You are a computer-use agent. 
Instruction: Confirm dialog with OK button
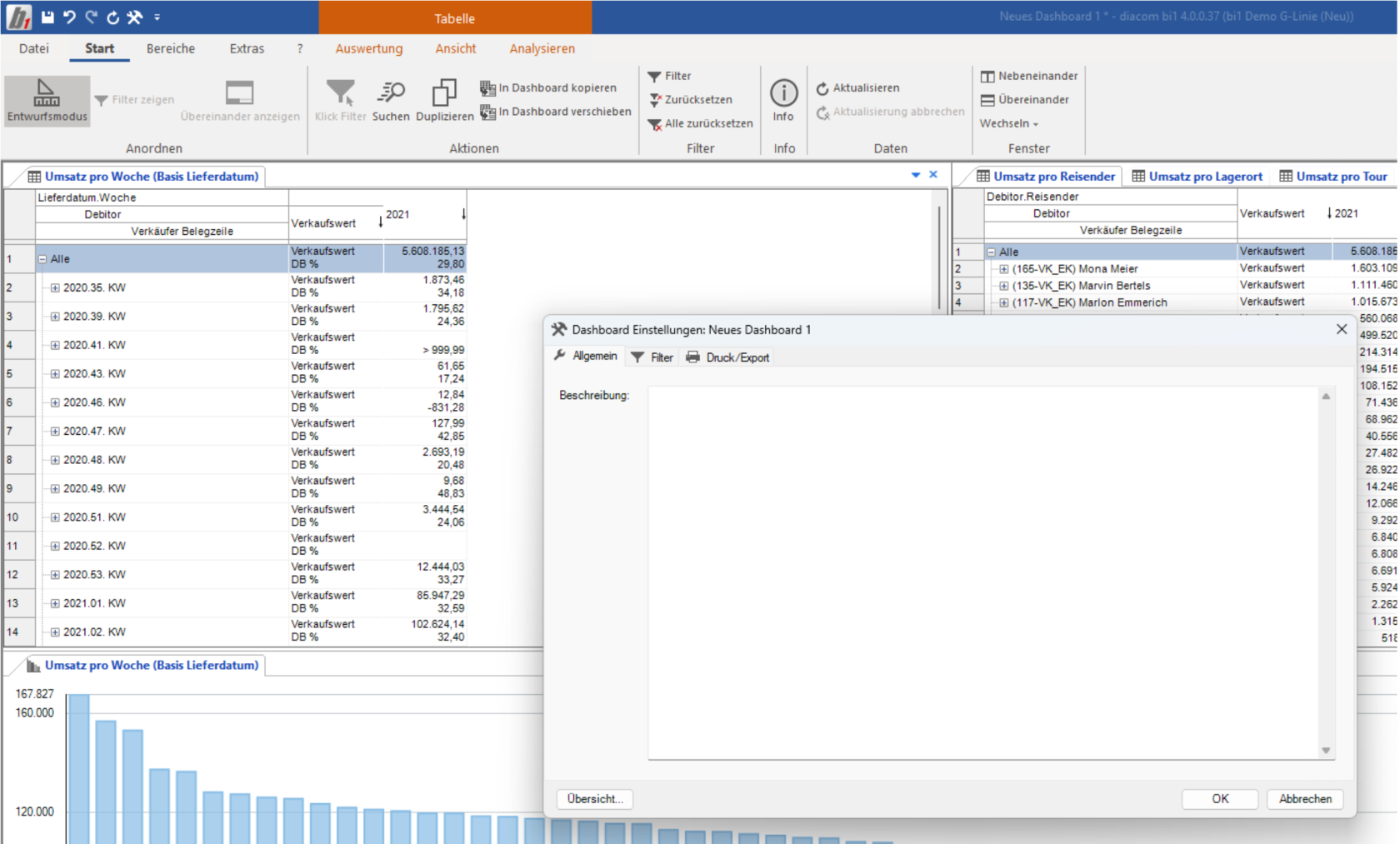pyautogui.click(x=1220, y=798)
